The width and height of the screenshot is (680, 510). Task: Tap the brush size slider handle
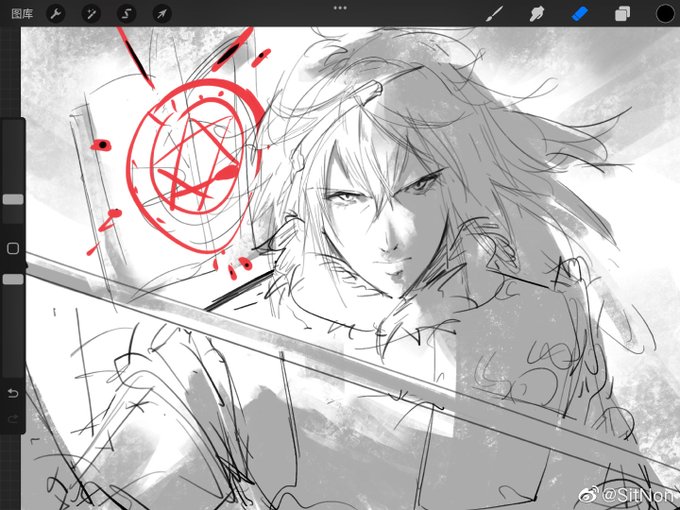coord(13,199)
